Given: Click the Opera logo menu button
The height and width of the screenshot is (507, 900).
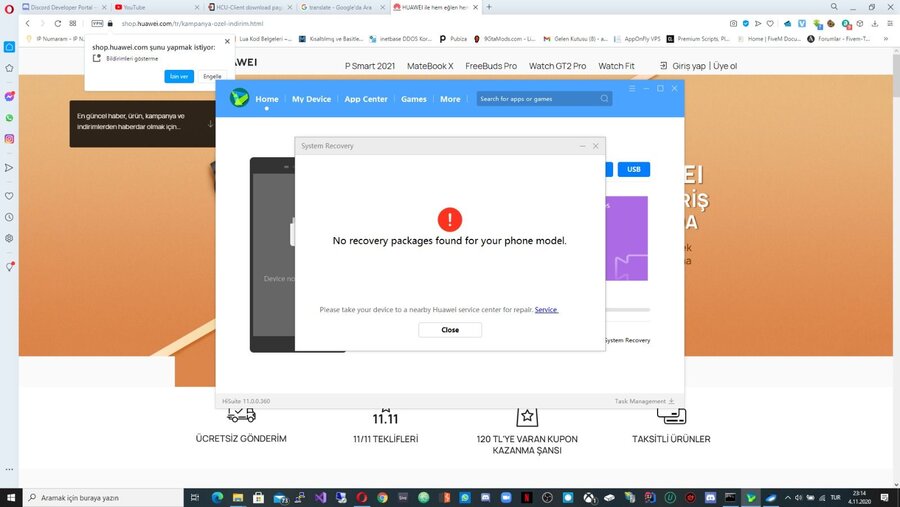Looking at the screenshot, I should point(9,9).
